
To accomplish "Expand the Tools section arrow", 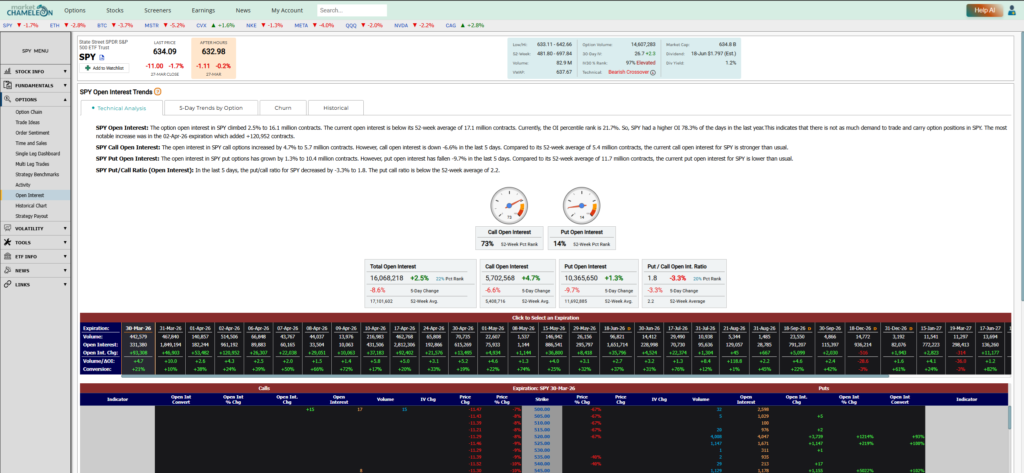I will [65, 242].
